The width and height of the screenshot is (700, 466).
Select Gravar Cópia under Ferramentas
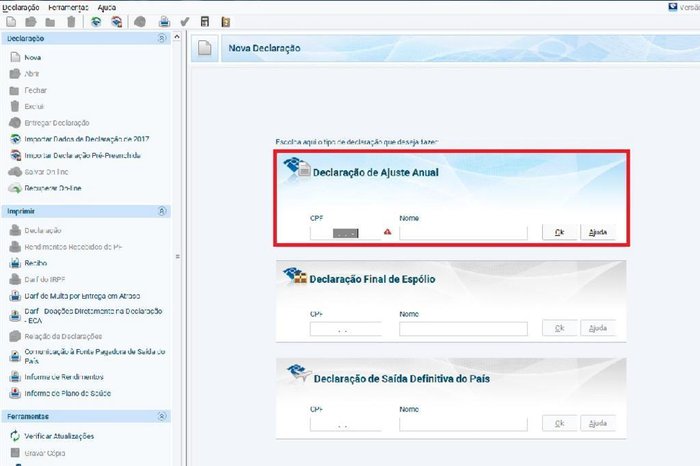pyautogui.click(x=45, y=453)
